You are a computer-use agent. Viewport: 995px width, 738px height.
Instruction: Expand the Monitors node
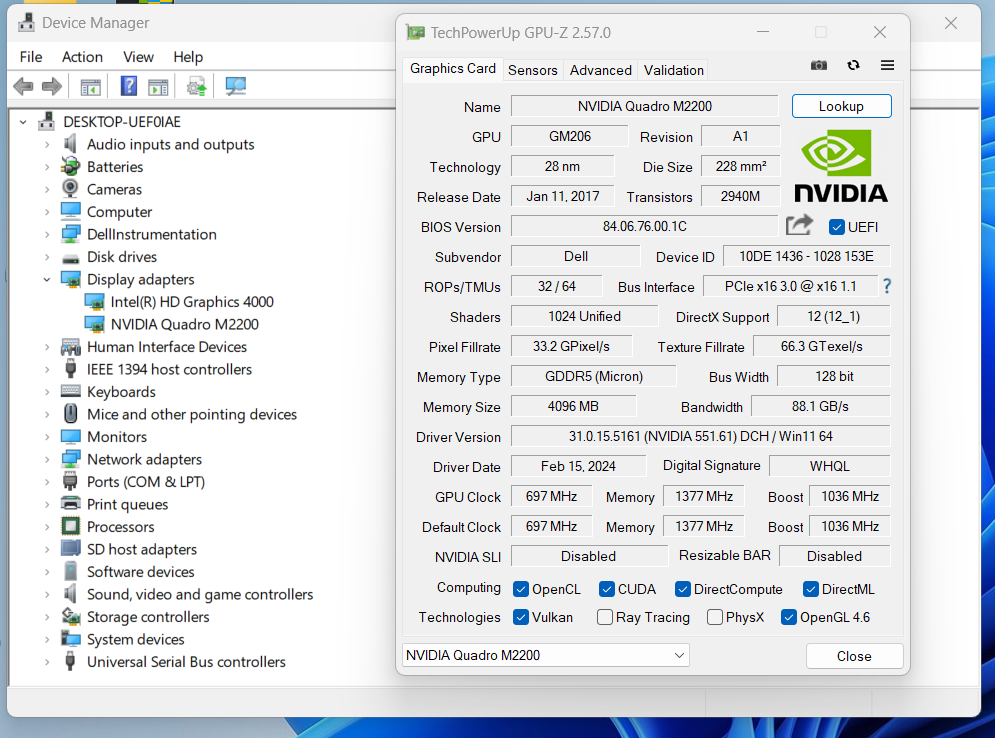point(47,437)
